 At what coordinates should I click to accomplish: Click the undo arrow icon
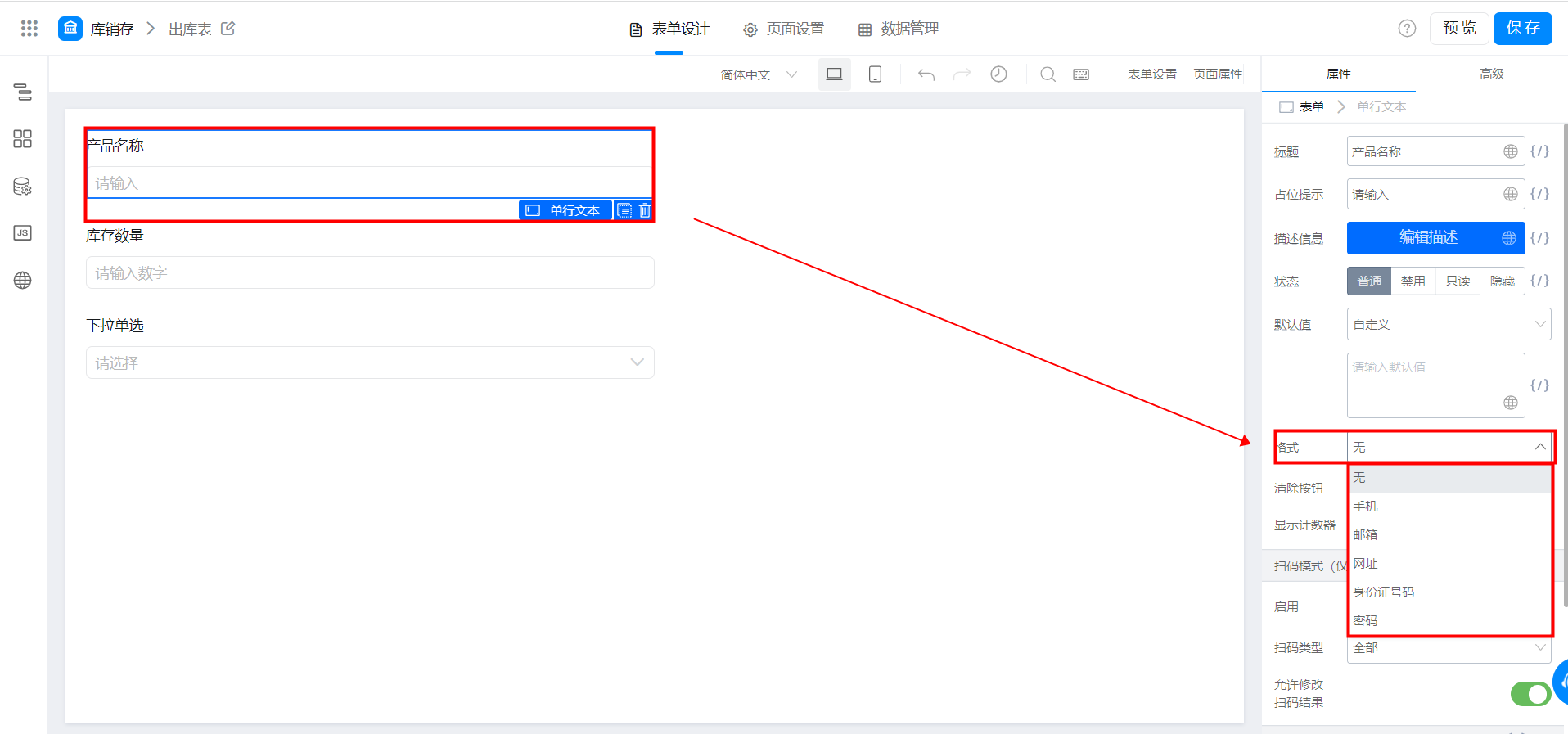(x=926, y=74)
